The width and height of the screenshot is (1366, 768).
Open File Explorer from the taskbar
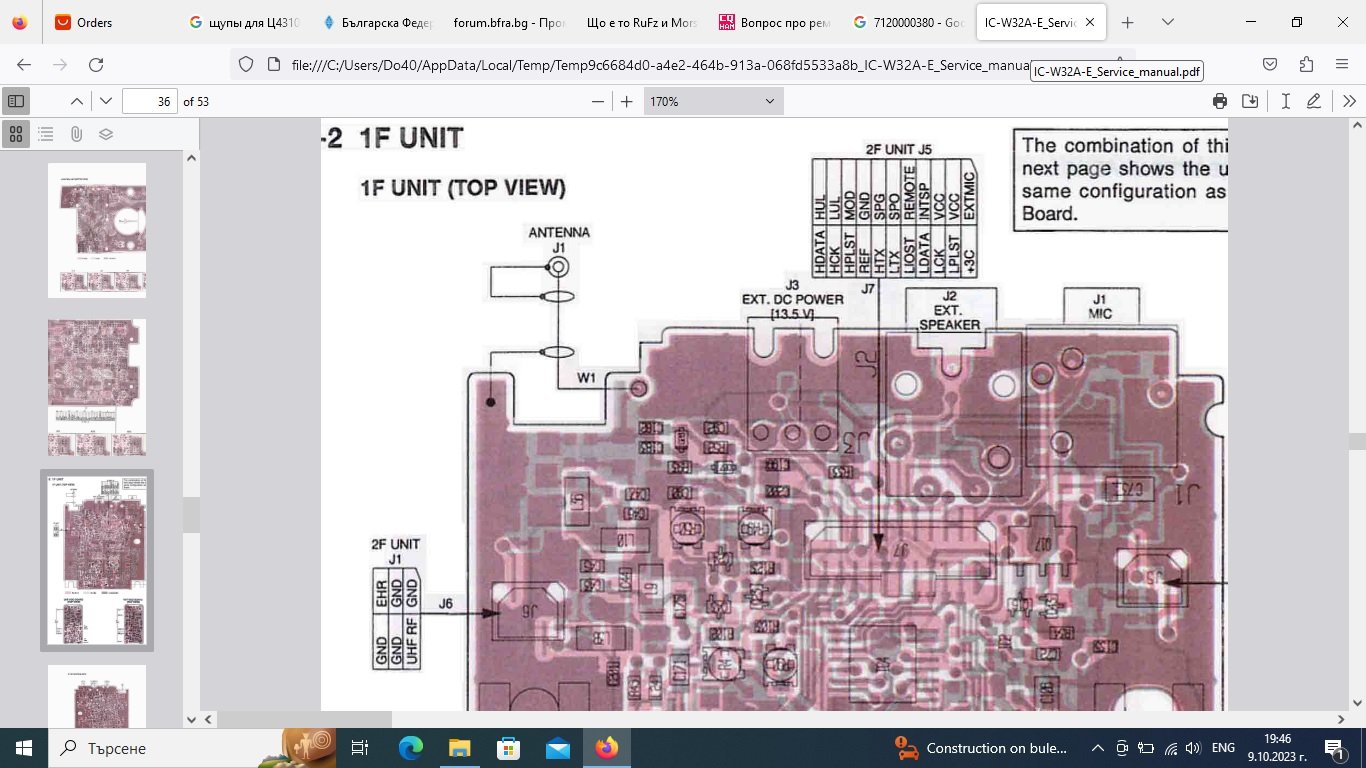[x=459, y=748]
